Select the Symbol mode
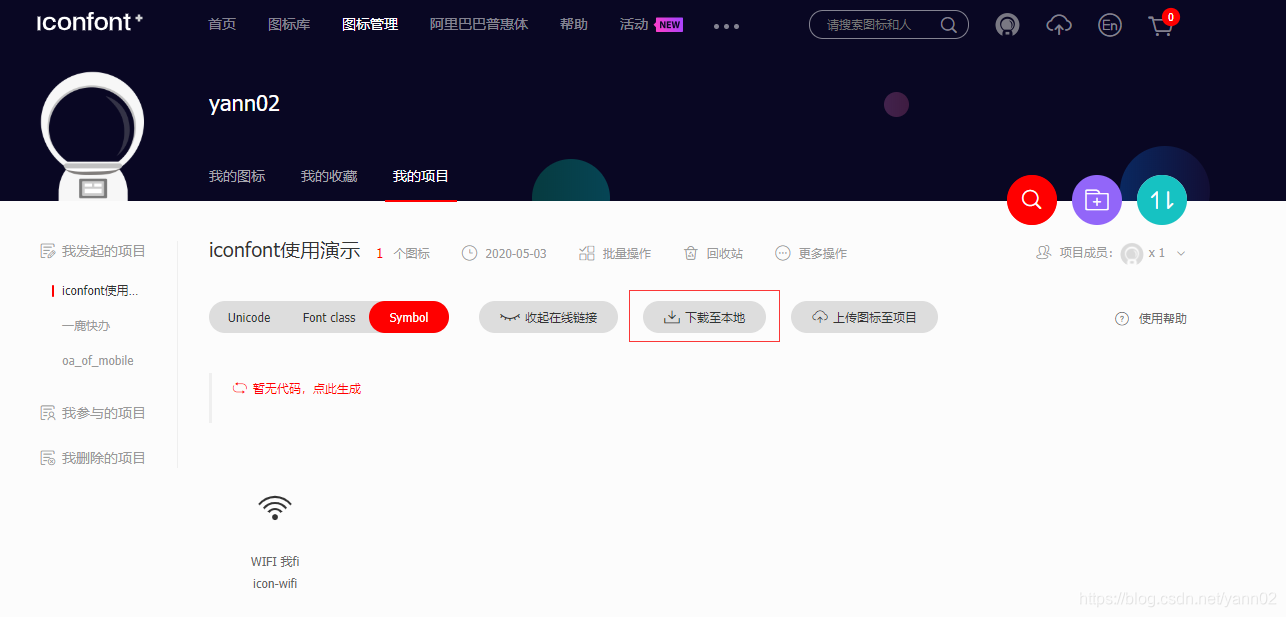This screenshot has height=617, width=1286. [409, 317]
